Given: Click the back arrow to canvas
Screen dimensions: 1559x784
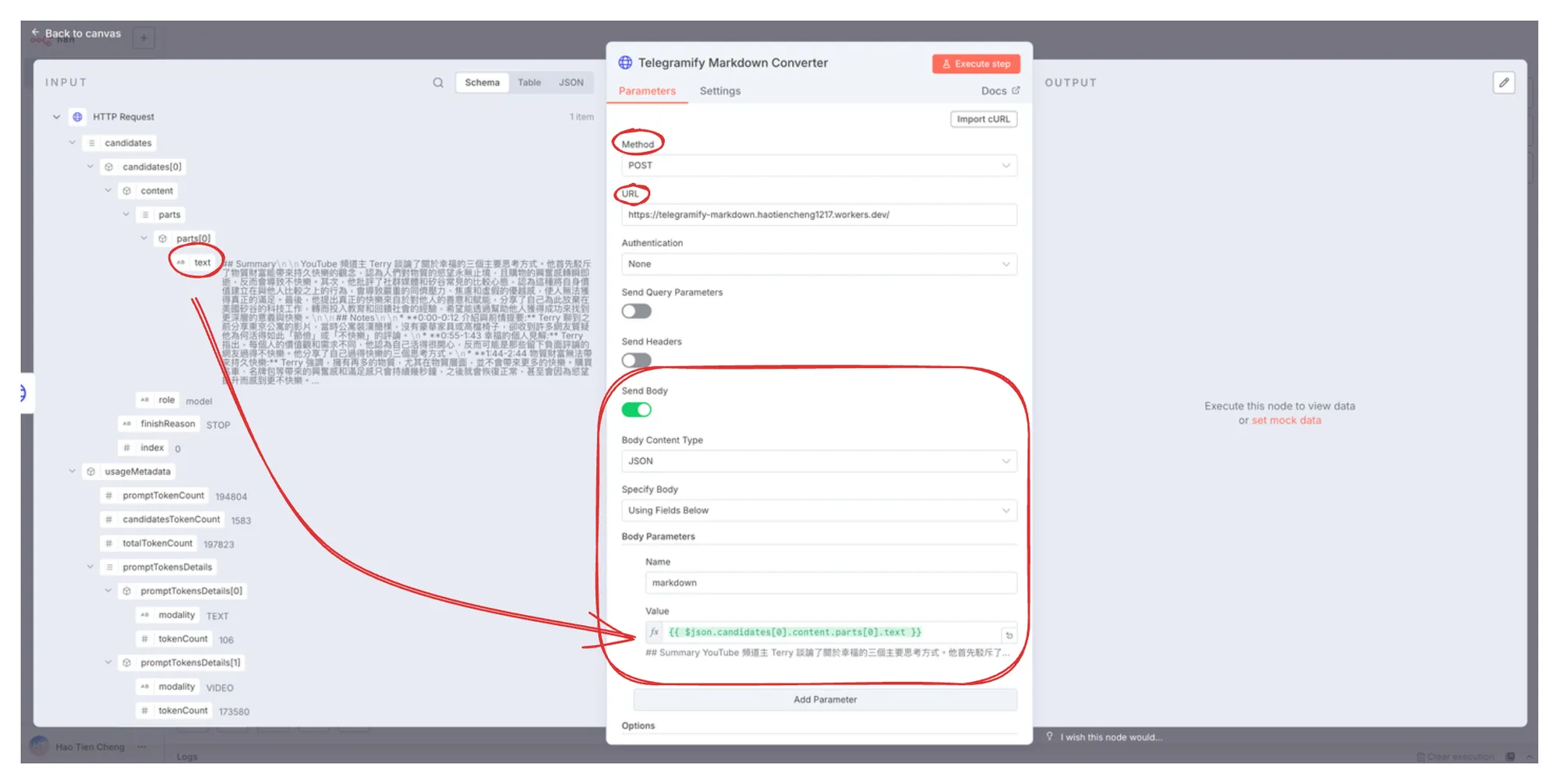Looking at the screenshot, I should pos(35,33).
